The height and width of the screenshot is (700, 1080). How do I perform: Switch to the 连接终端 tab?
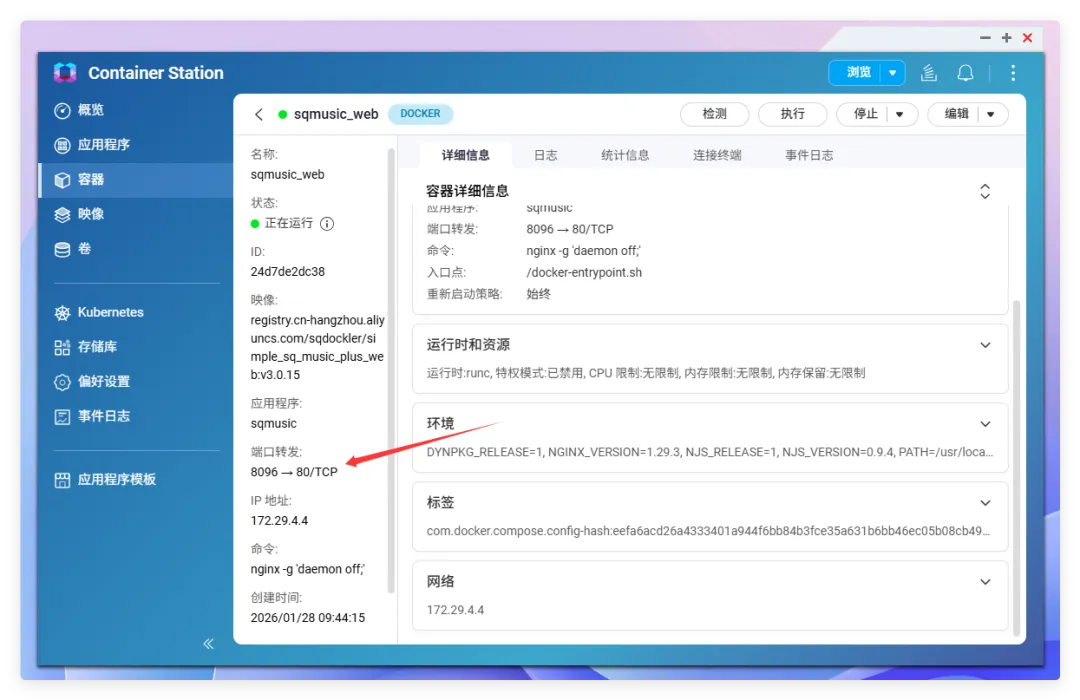pos(717,155)
